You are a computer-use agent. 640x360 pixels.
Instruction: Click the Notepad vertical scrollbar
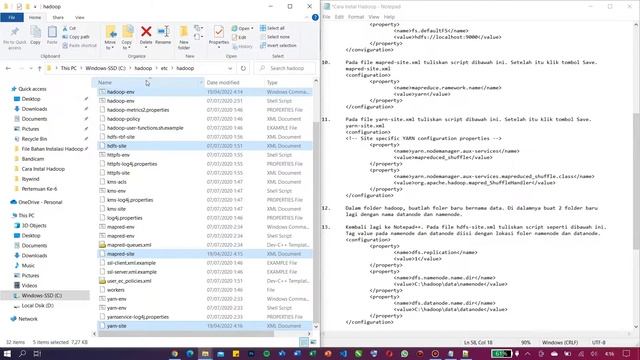(x=636, y=180)
